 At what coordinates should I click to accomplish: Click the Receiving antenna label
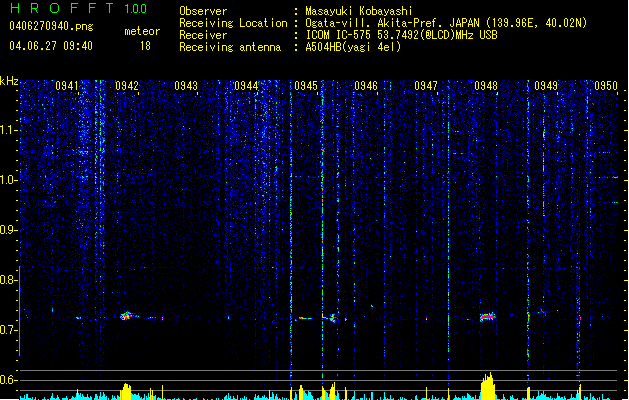click(x=230, y=47)
